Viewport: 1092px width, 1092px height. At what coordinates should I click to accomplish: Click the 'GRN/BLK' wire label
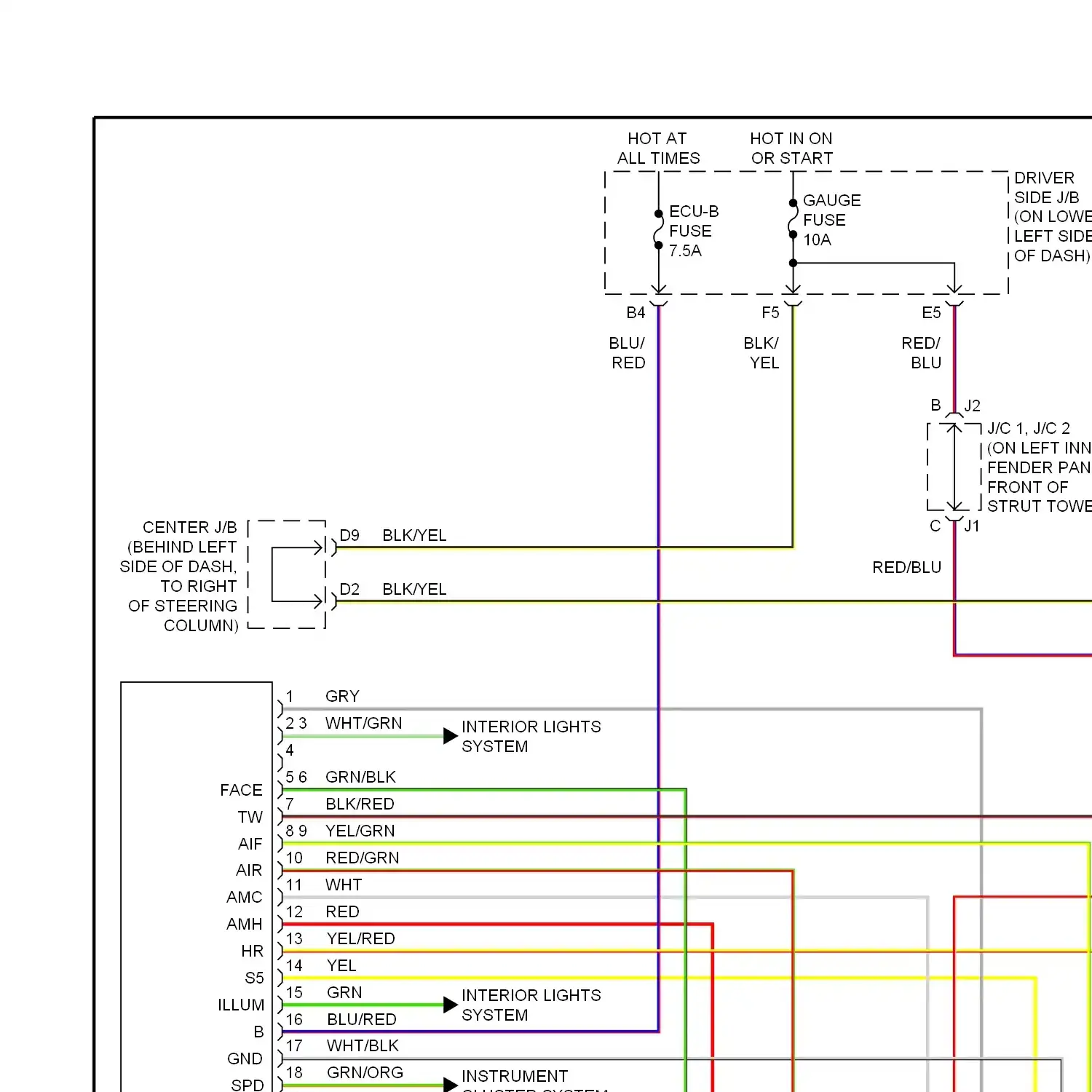pos(360,778)
